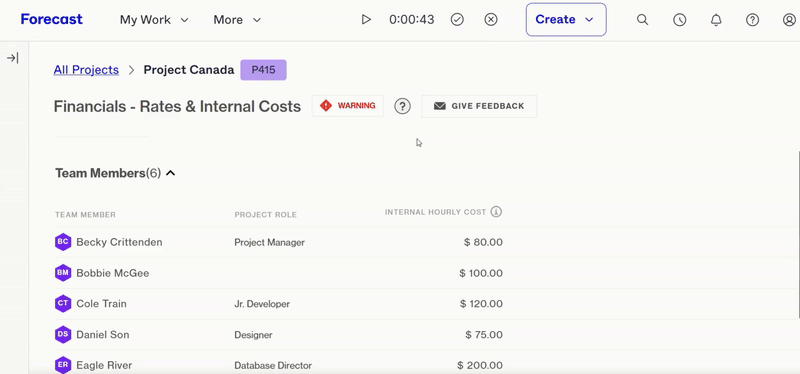Click the $ 75.00 cost value
The width and height of the screenshot is (800, 374).
pyautogui.click(x=484, y=335)
